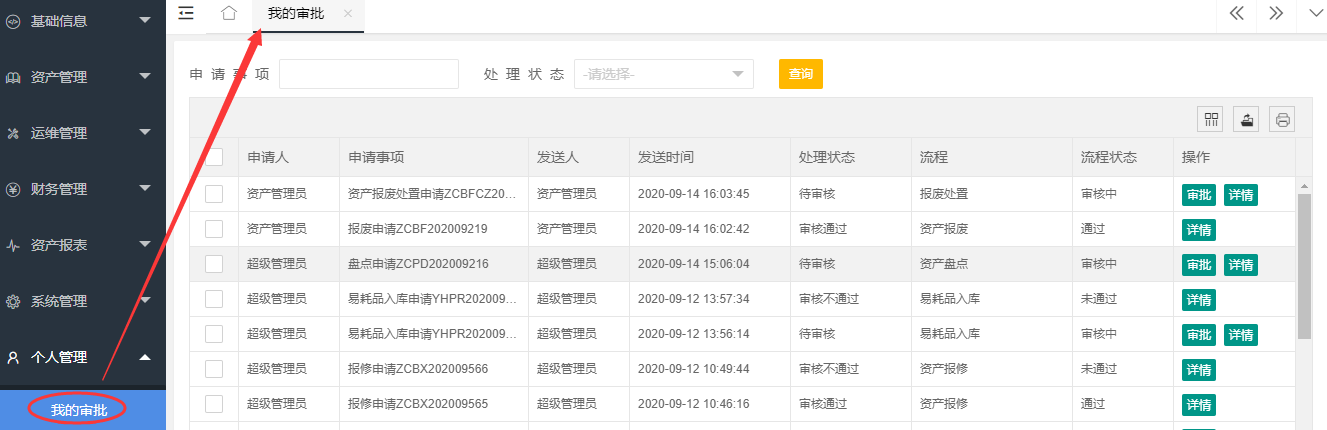
Task: Close the 我的审批 tab
Action: 347,14
